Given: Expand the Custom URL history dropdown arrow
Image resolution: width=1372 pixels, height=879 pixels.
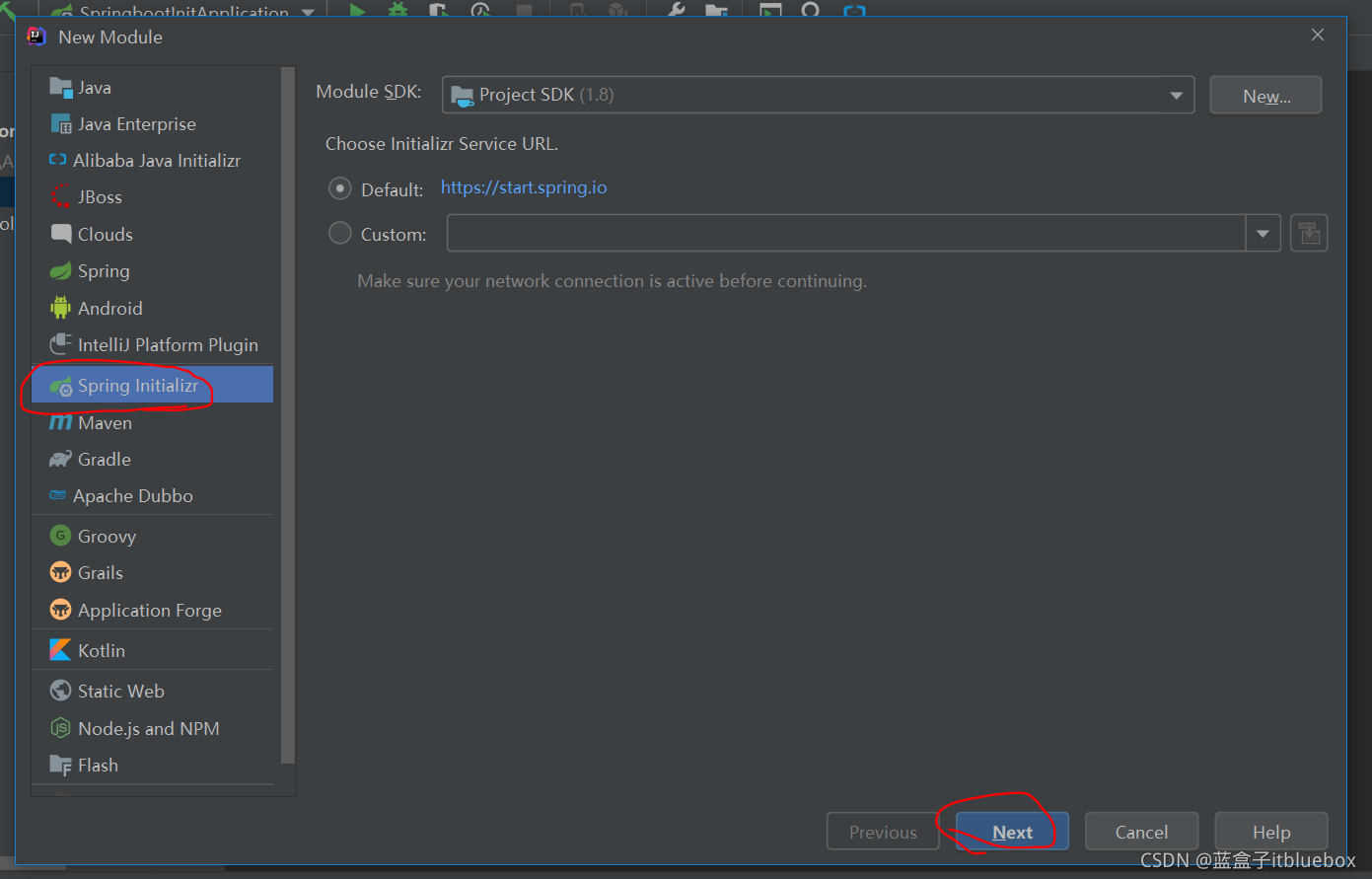Looking at the screenshot, I should (1263, 234).
